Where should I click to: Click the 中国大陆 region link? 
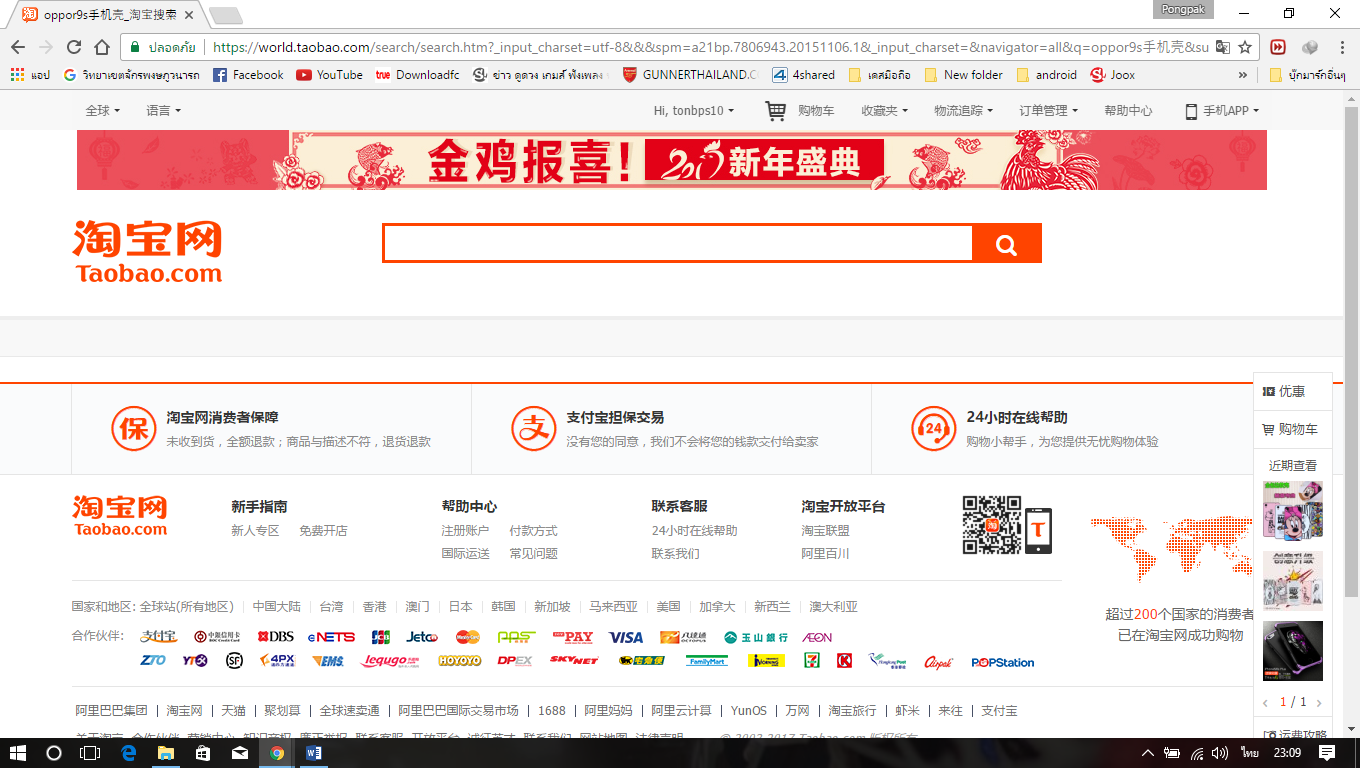277,607
